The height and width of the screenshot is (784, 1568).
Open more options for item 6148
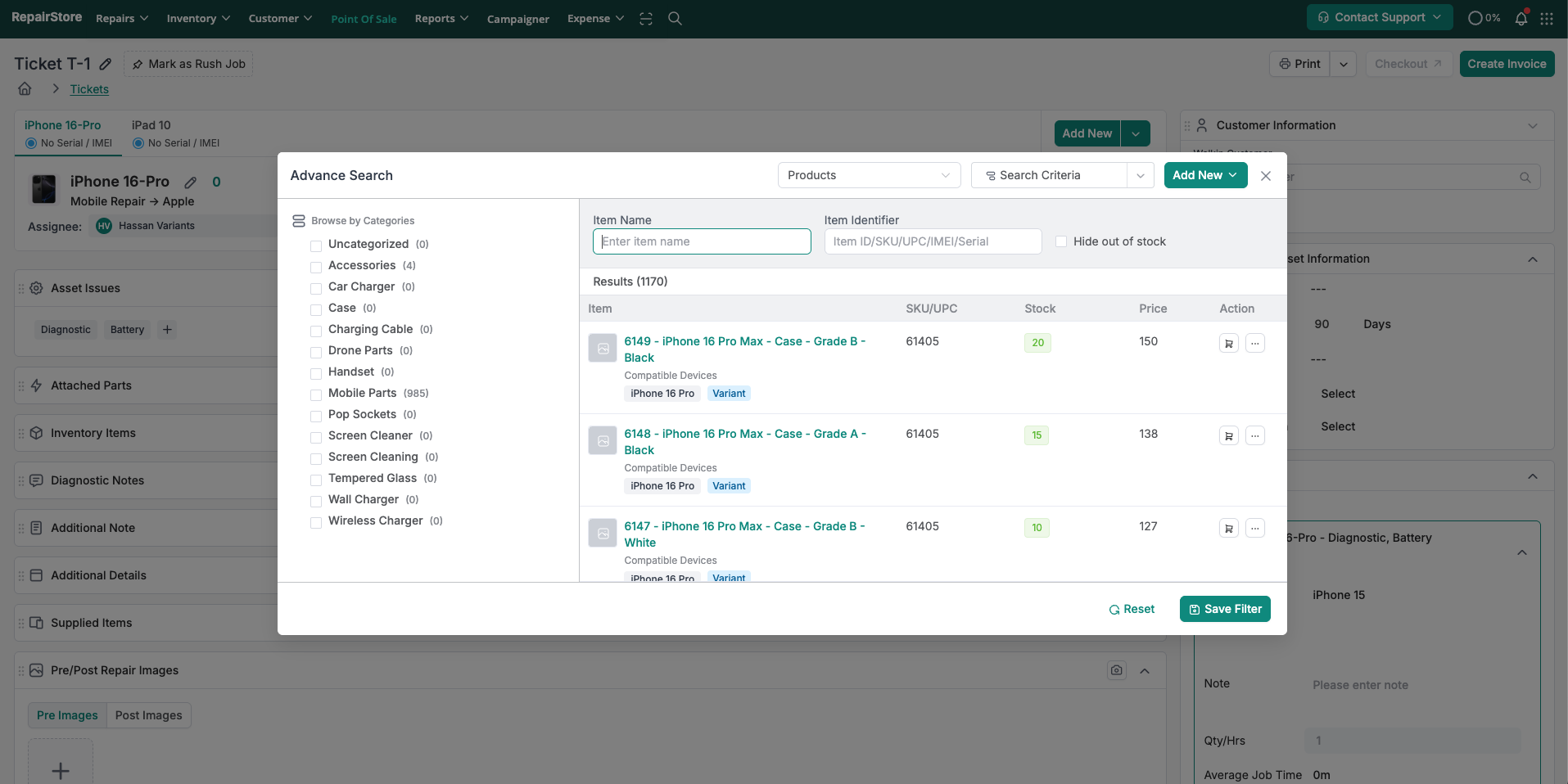[x=1254, y=436]
